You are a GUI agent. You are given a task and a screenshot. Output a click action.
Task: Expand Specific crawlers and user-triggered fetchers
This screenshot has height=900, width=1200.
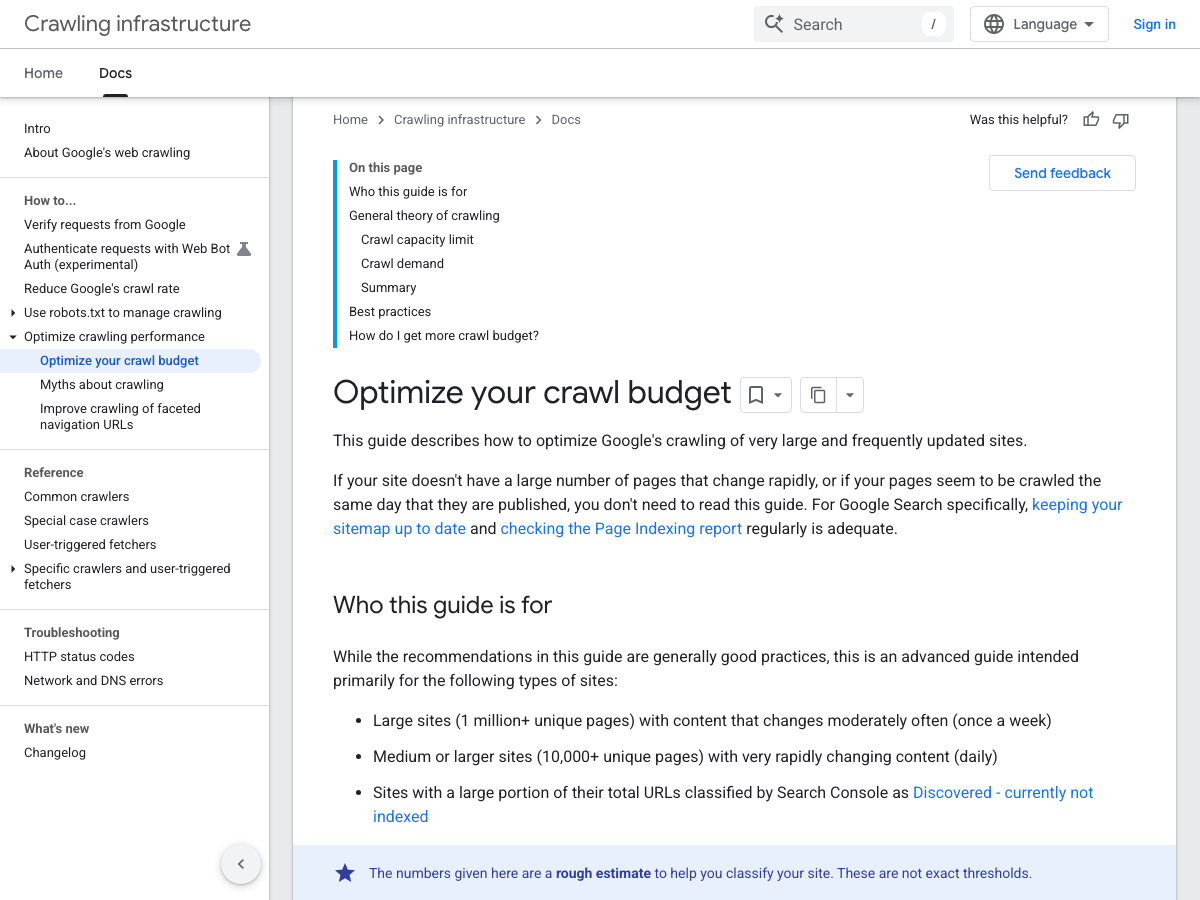click(x=13, y=569)
